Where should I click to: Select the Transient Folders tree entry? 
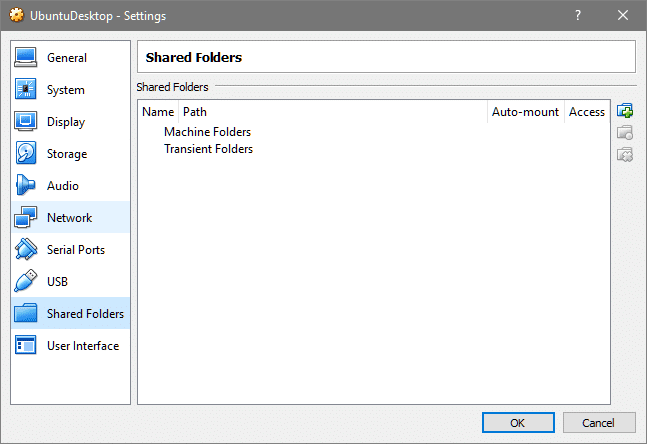coord(208,149)
